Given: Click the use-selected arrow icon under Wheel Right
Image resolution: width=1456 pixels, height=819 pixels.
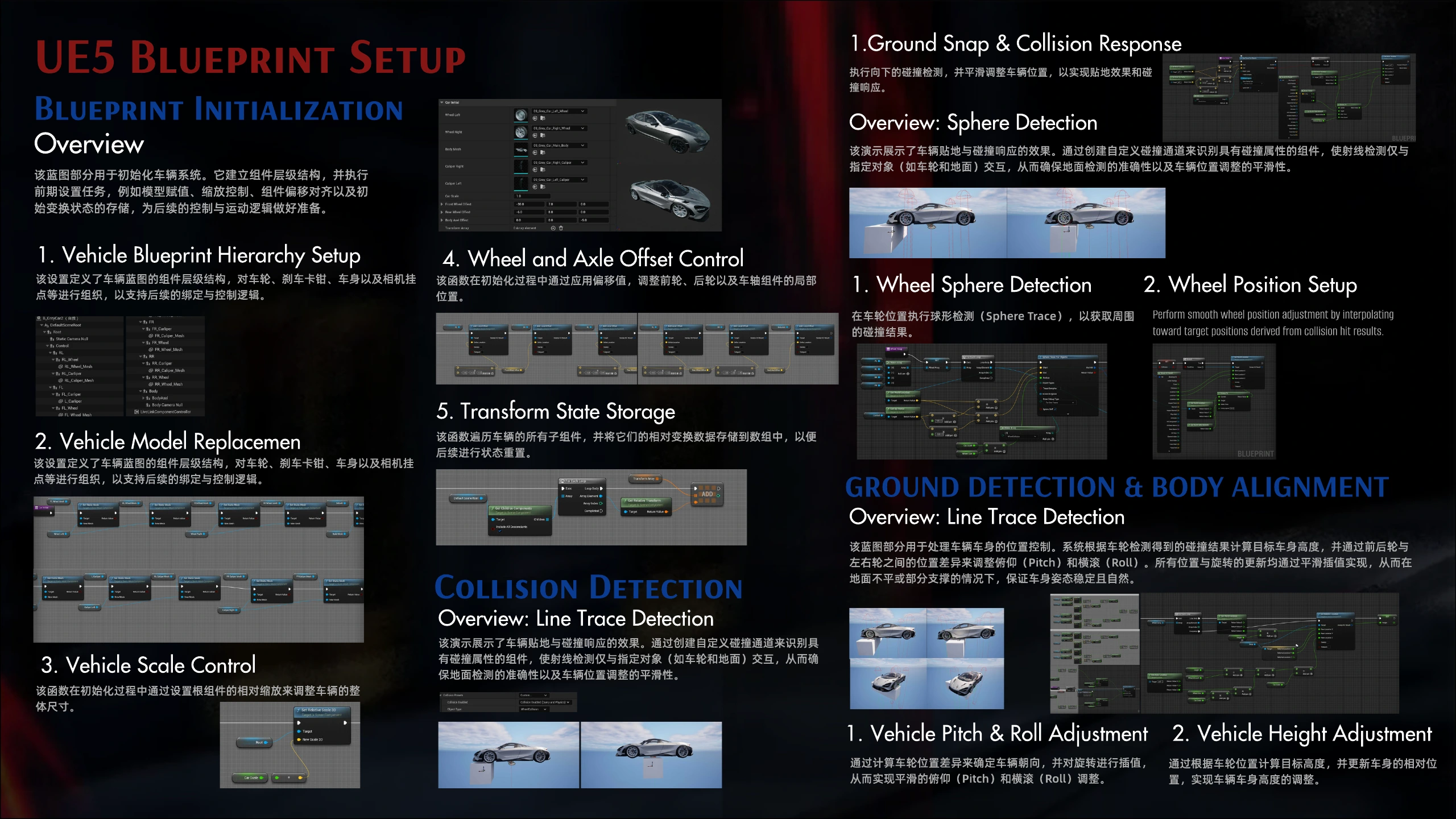Looking at the screenshot, I should [x=535, y=135].
